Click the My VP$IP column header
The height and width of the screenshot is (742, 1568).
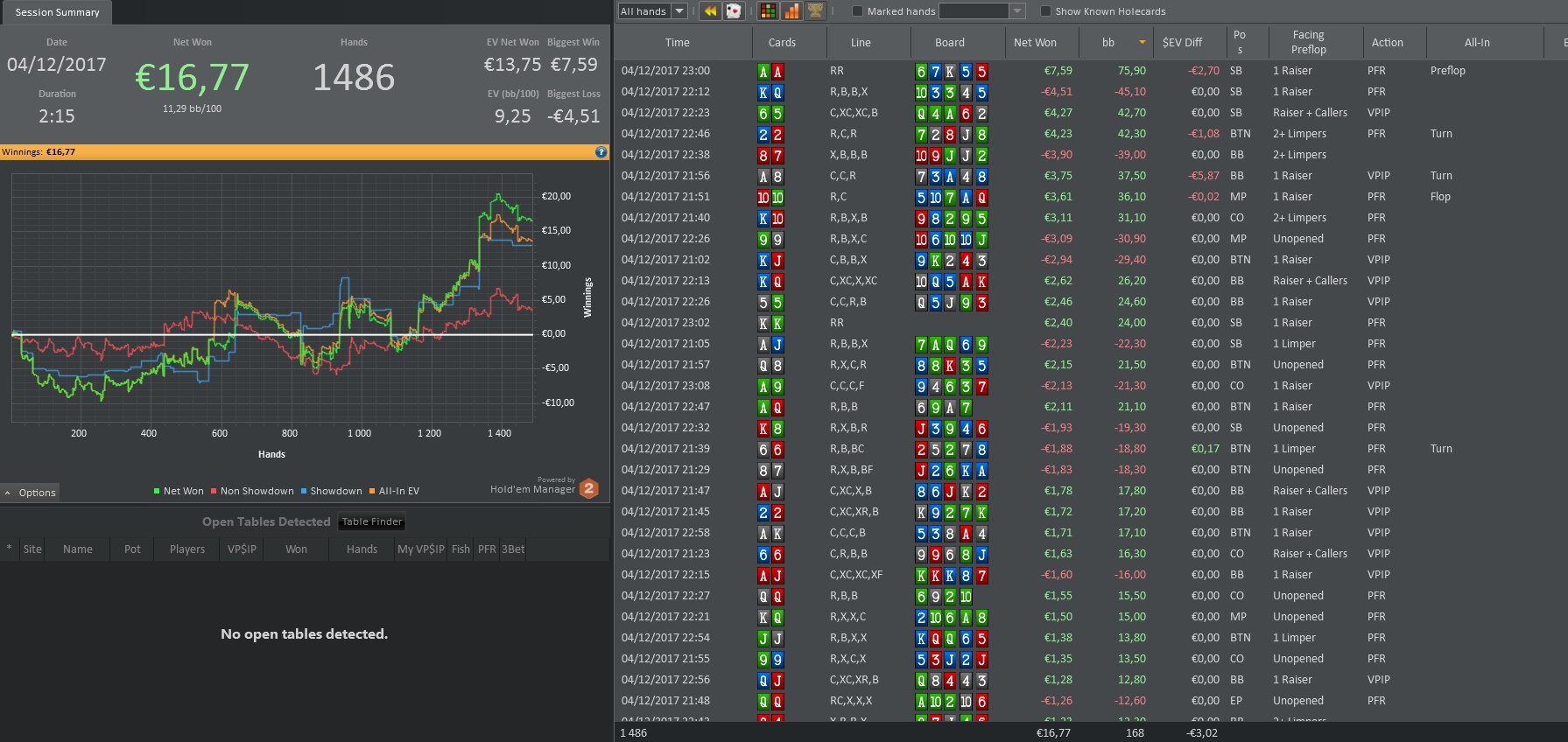tap(421, 549)
